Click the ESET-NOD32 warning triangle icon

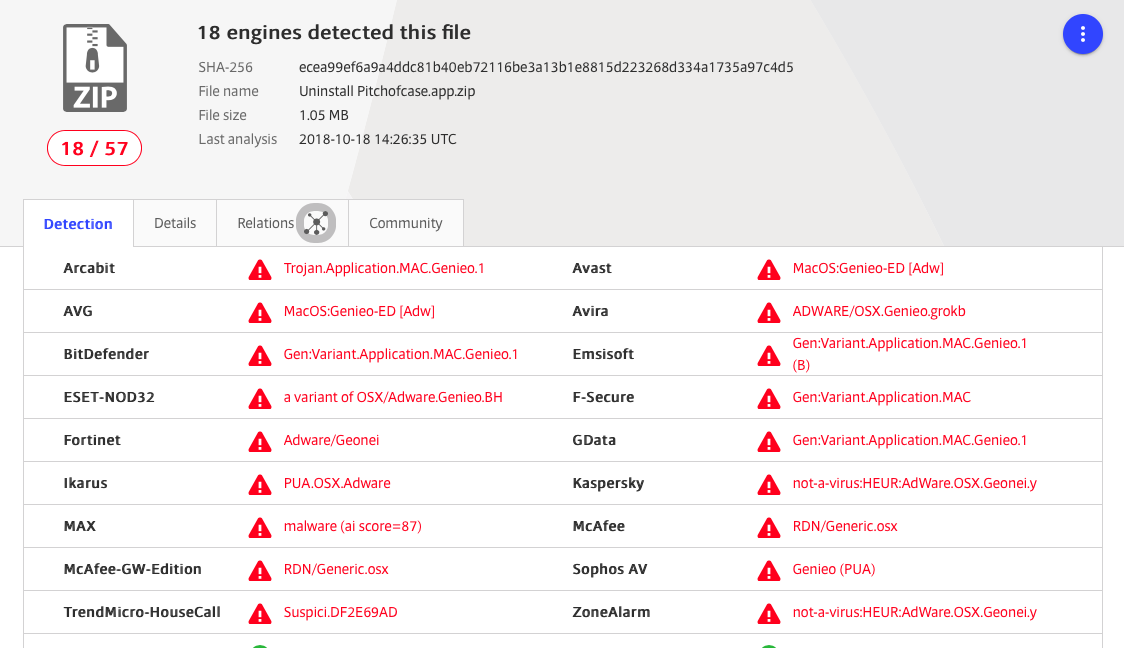260,398
